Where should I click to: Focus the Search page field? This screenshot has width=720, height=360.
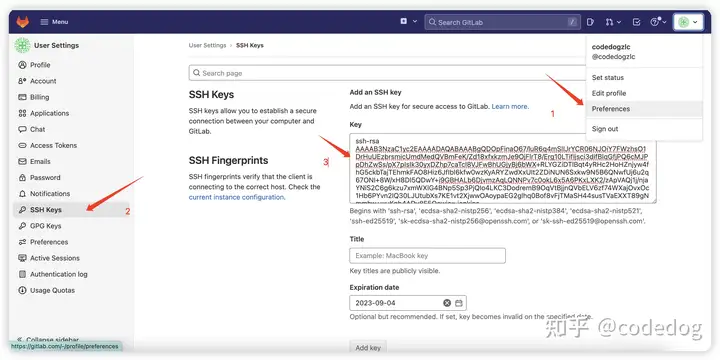pos(388,73)
